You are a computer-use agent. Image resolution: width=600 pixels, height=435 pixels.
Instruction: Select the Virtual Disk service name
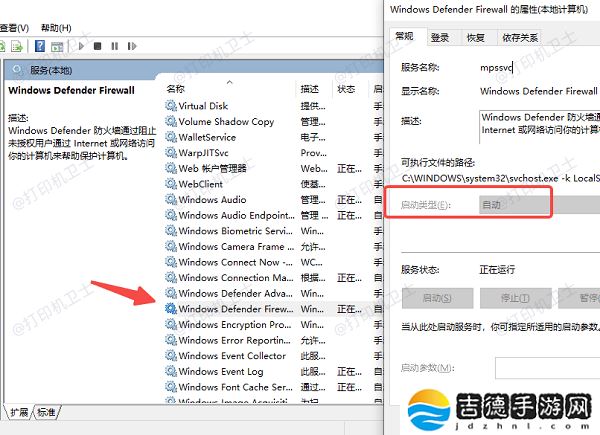pyautogui.click(x=203, y=106)
